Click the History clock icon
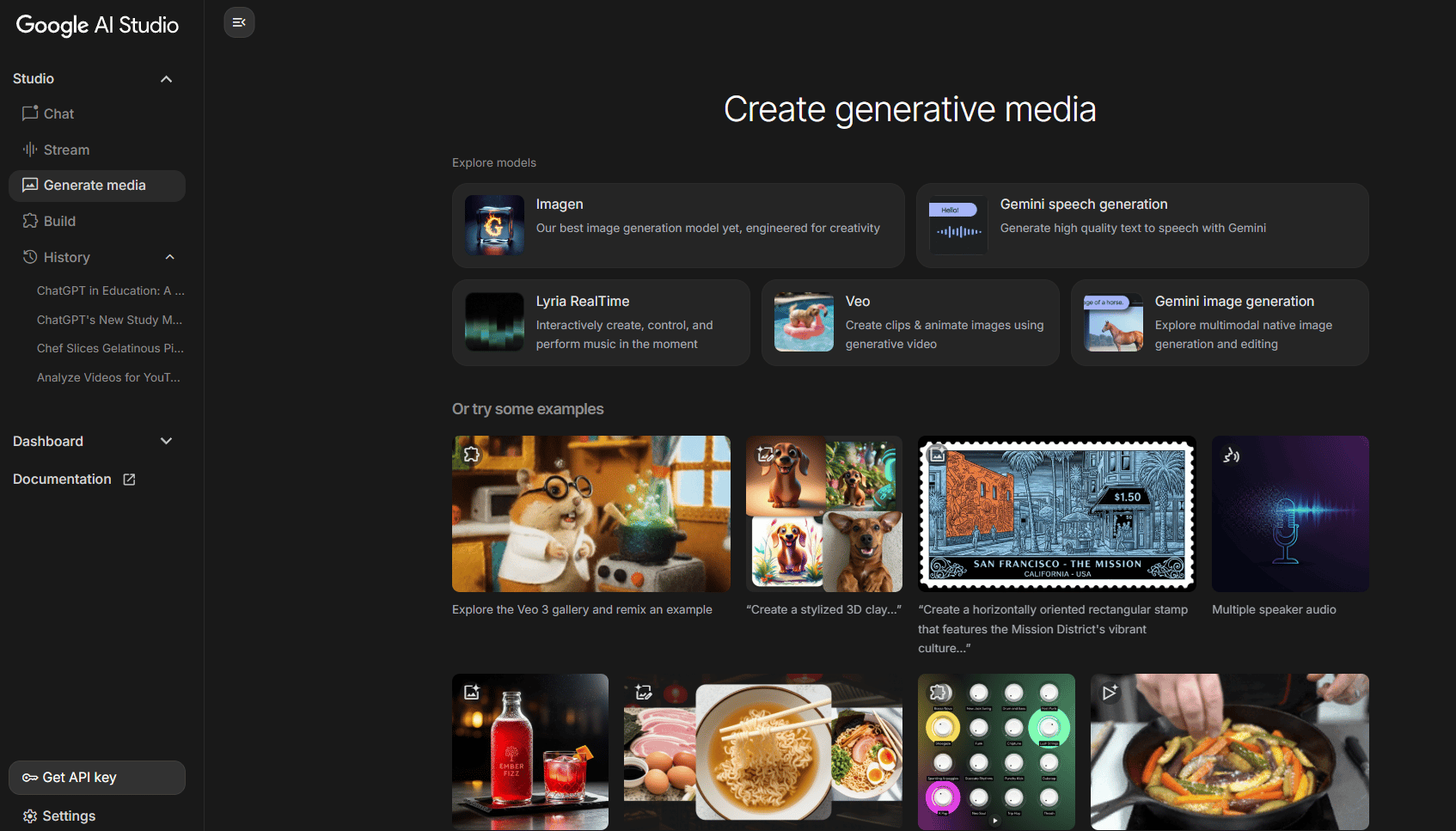Screen dimensions: 1456x831 point(30,257)
